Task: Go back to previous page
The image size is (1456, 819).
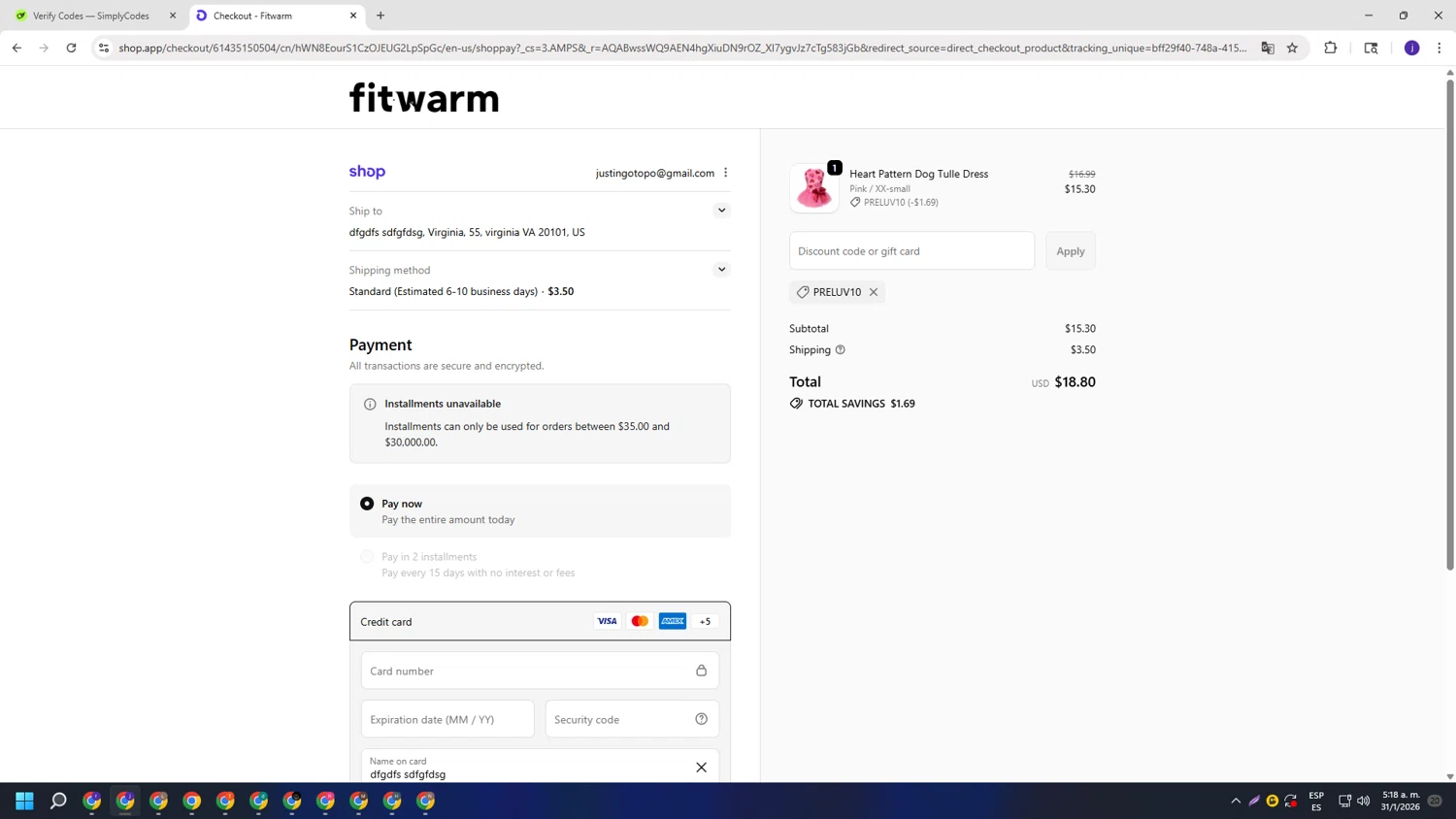Action: pos(17,48)
